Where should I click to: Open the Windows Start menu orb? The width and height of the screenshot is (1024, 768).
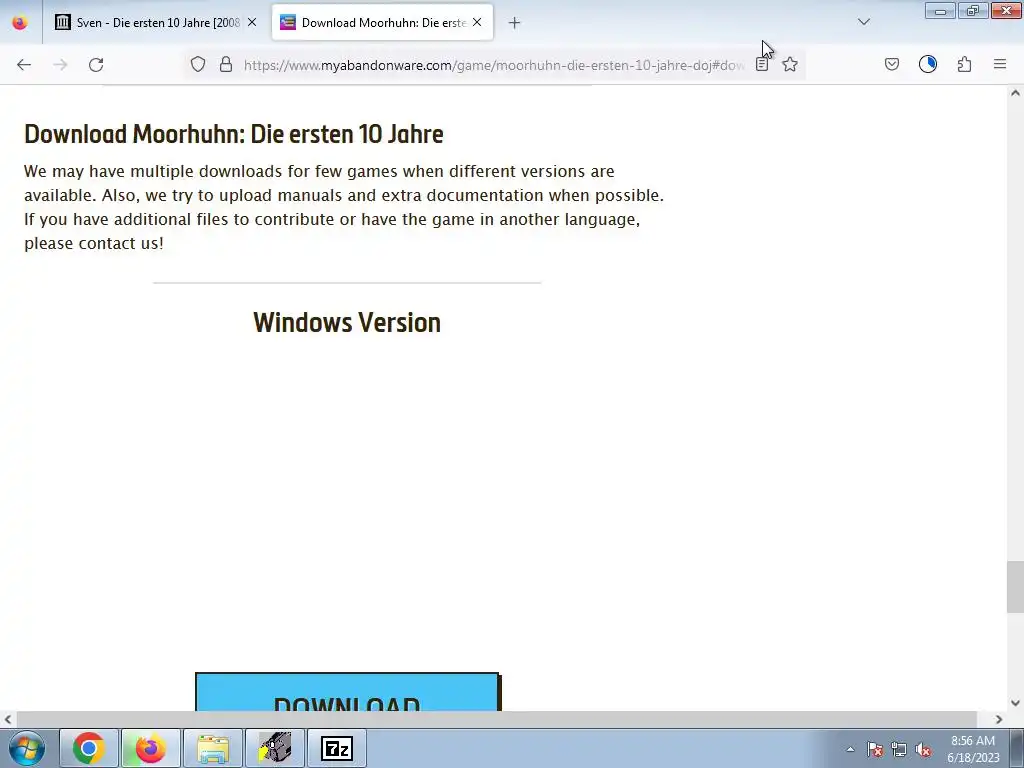27,748
